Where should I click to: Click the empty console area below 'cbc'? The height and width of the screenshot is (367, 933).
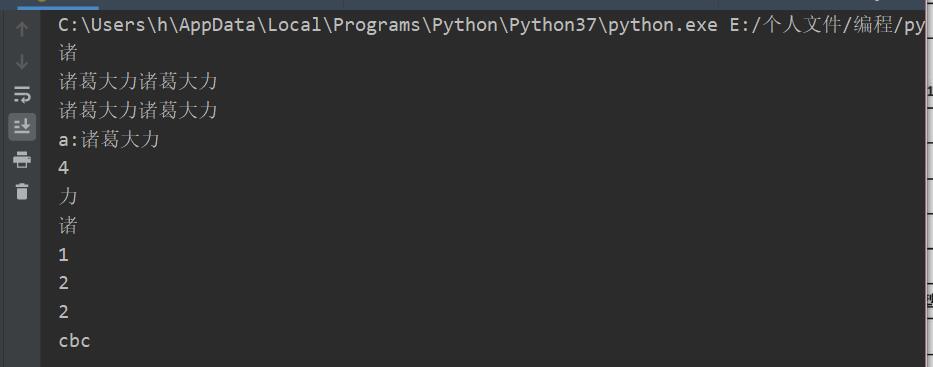pos(476,360)
